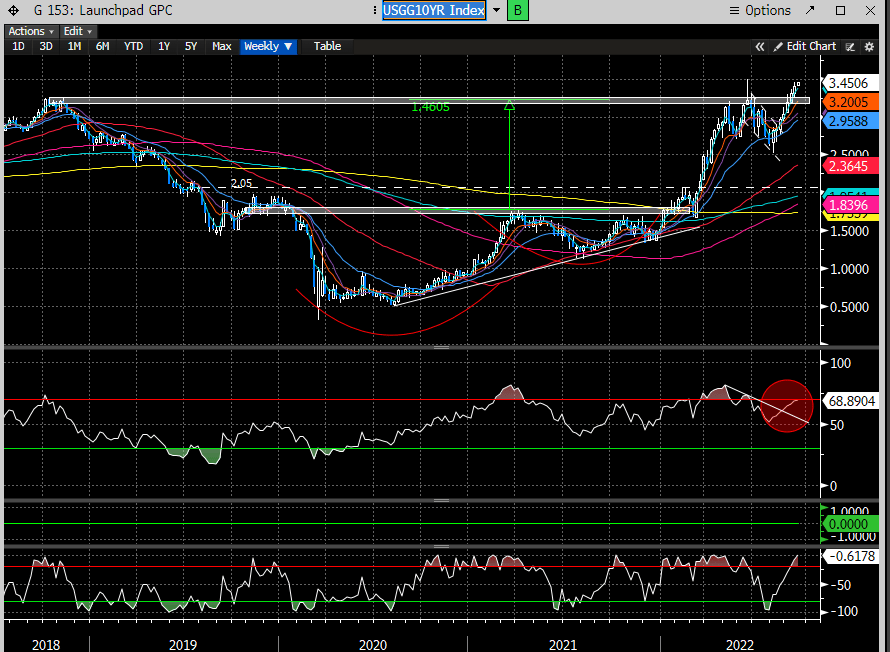Select the Max range tab
890x652 pixels.
[x=222, y=46]
